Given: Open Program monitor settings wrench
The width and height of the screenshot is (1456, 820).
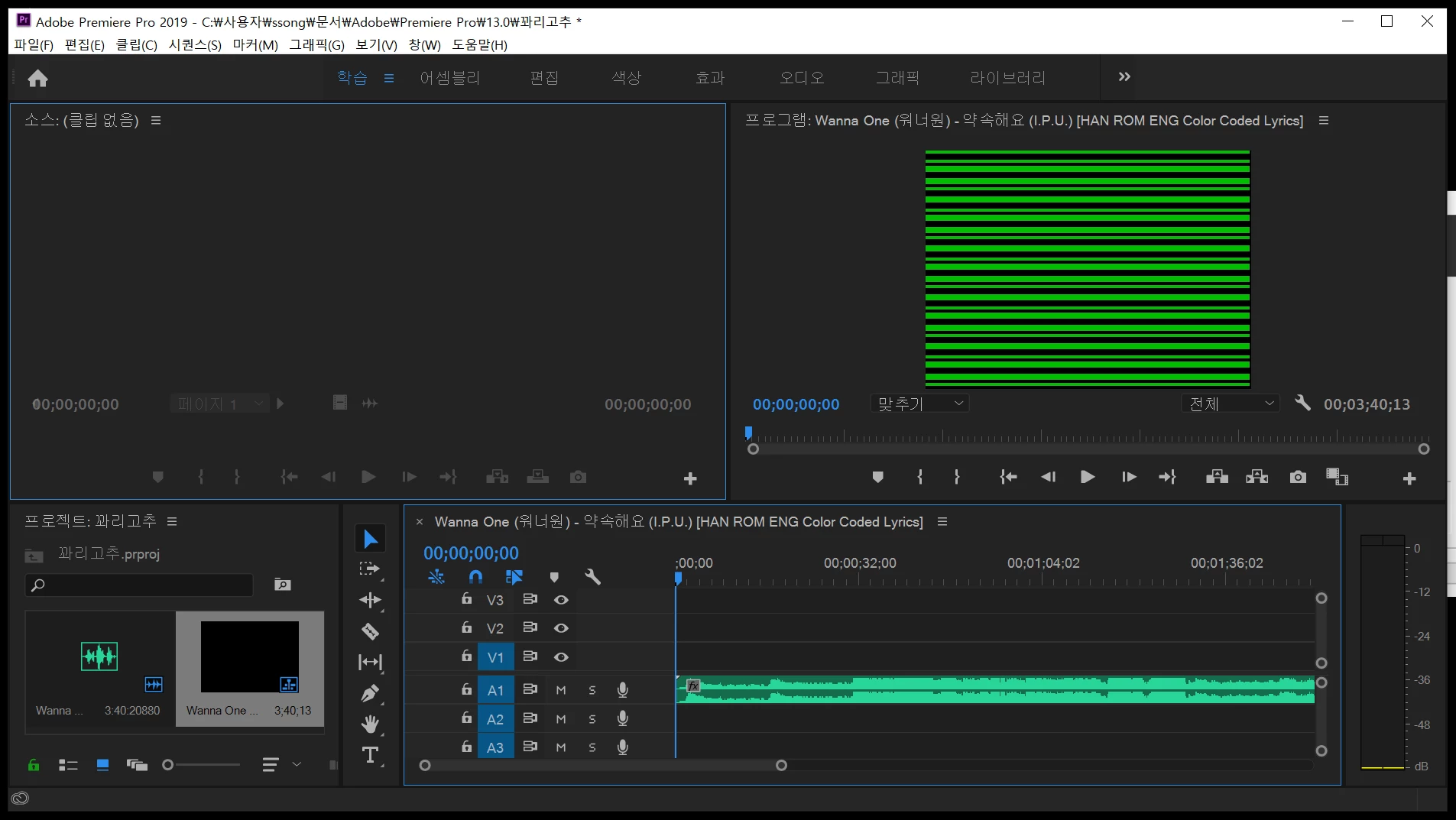Looking at the screenshot, I should [x=1302, y=404].
